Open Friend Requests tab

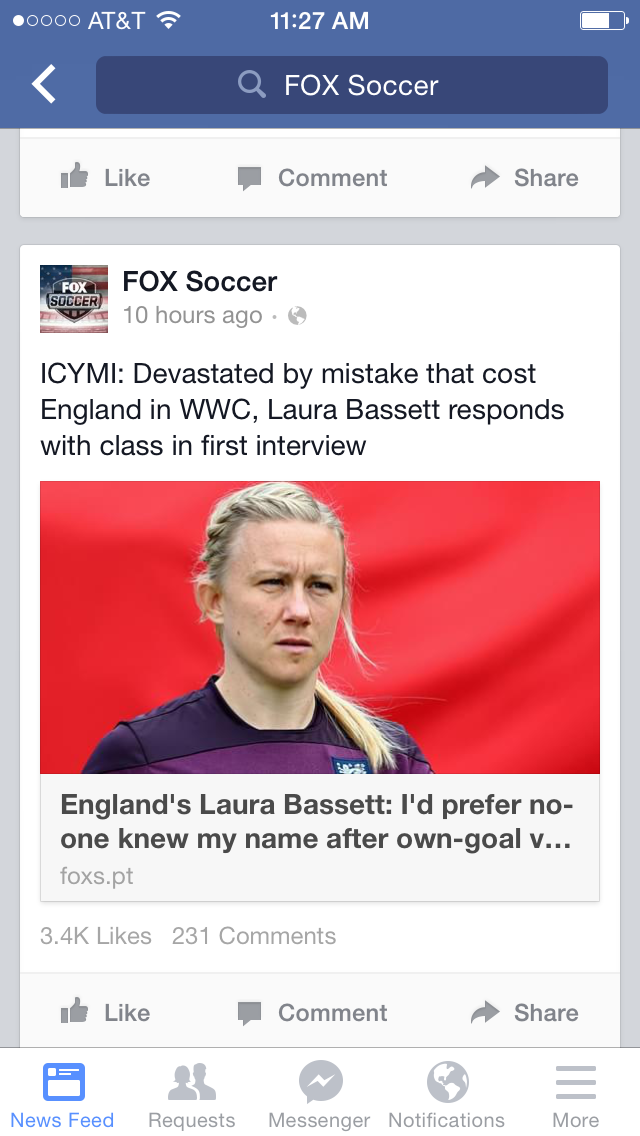click(191, 1095)
